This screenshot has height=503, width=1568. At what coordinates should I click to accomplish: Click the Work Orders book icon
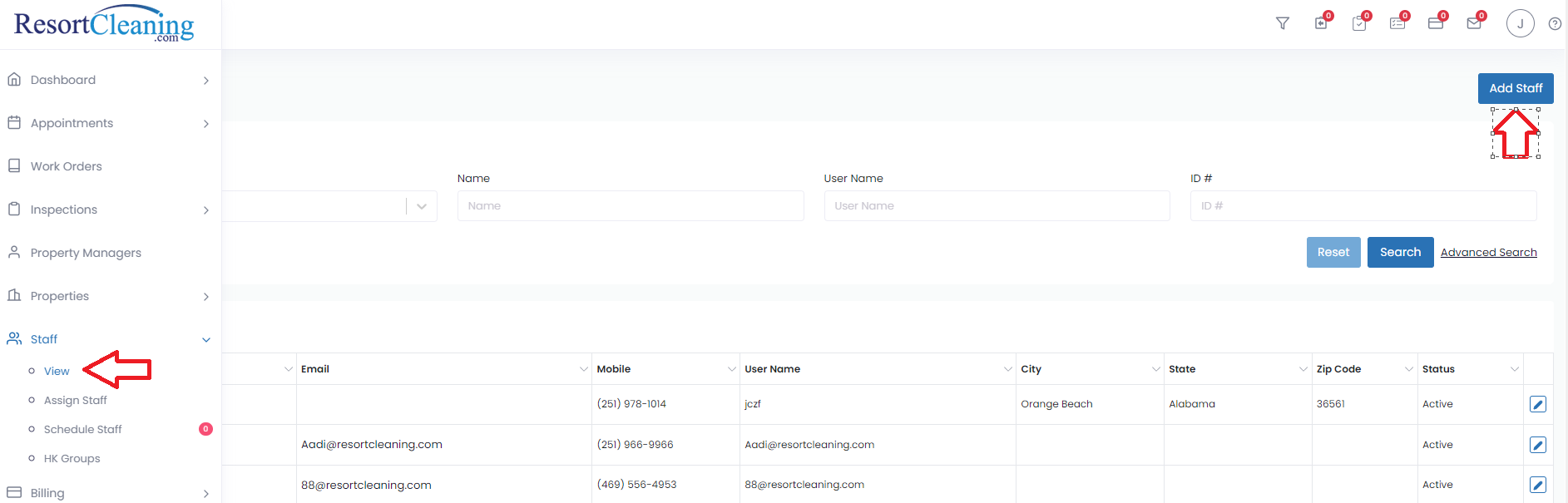pyautogui.click(x=14, y=166)
